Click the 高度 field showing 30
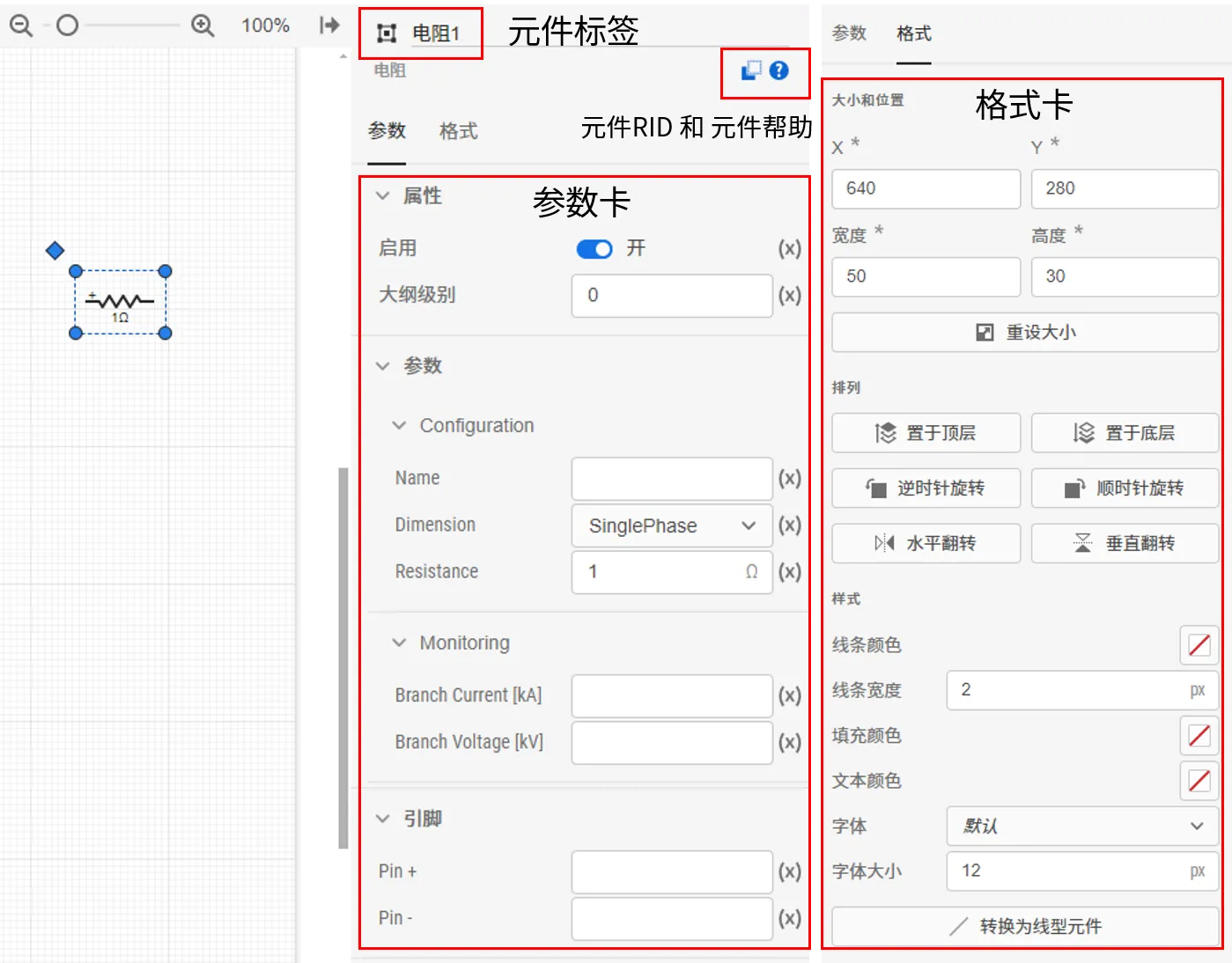Viewport: 1232px width, 963px height. click(x=1125, y=276)
